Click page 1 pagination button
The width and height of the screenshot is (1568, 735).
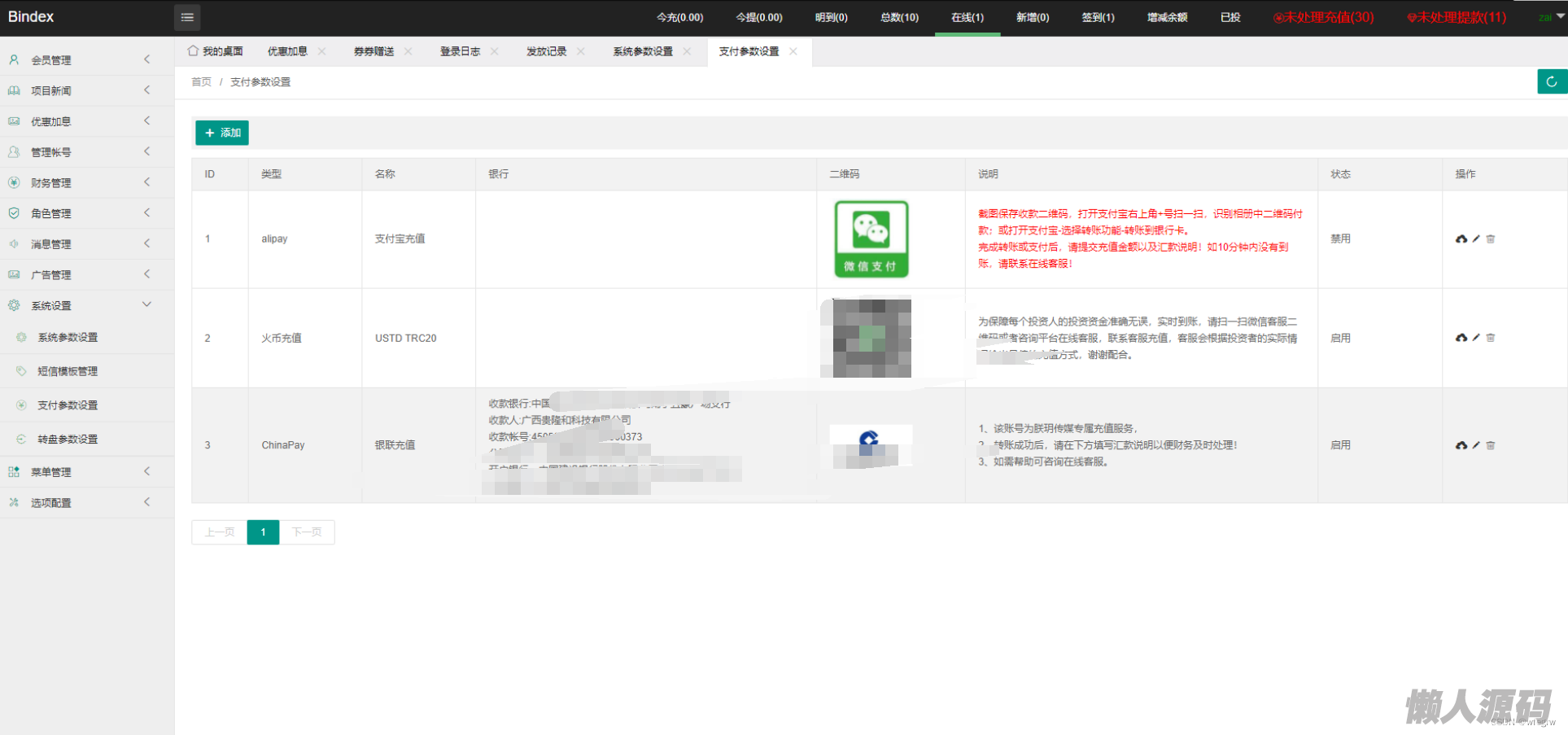pyautogui.click(x=263, y=532)
